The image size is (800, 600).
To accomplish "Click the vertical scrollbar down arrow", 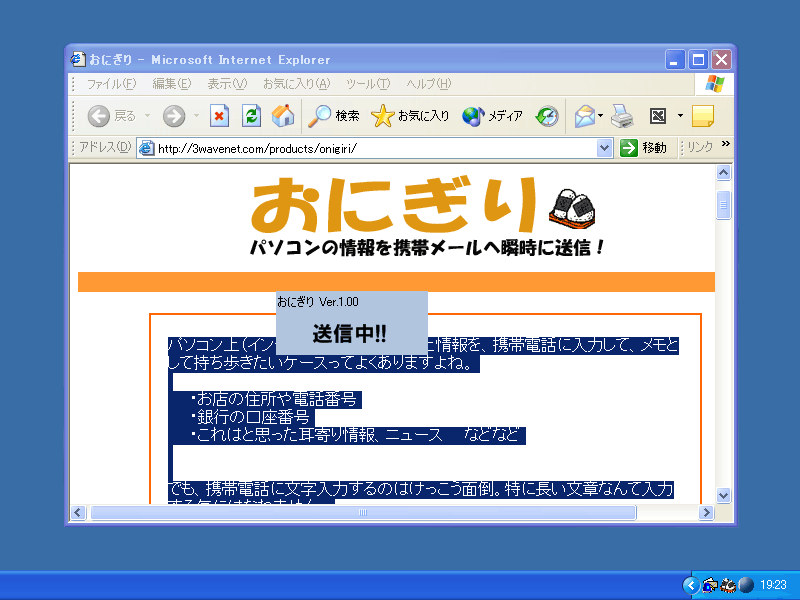I will pos(723,495).
